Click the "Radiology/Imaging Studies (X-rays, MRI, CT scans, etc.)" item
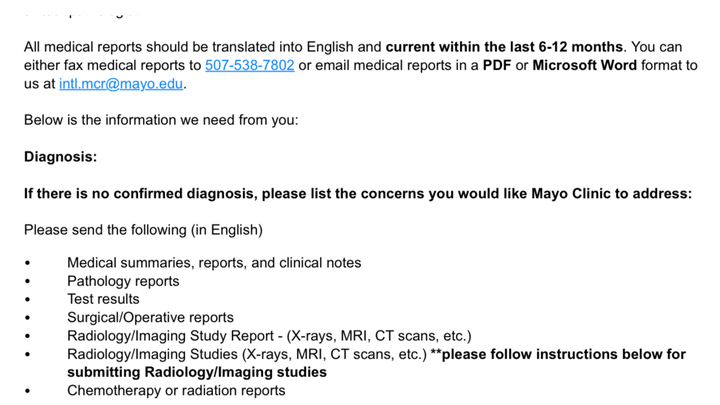Viewport: 720px width, 405px height. [x=247, y=354]
